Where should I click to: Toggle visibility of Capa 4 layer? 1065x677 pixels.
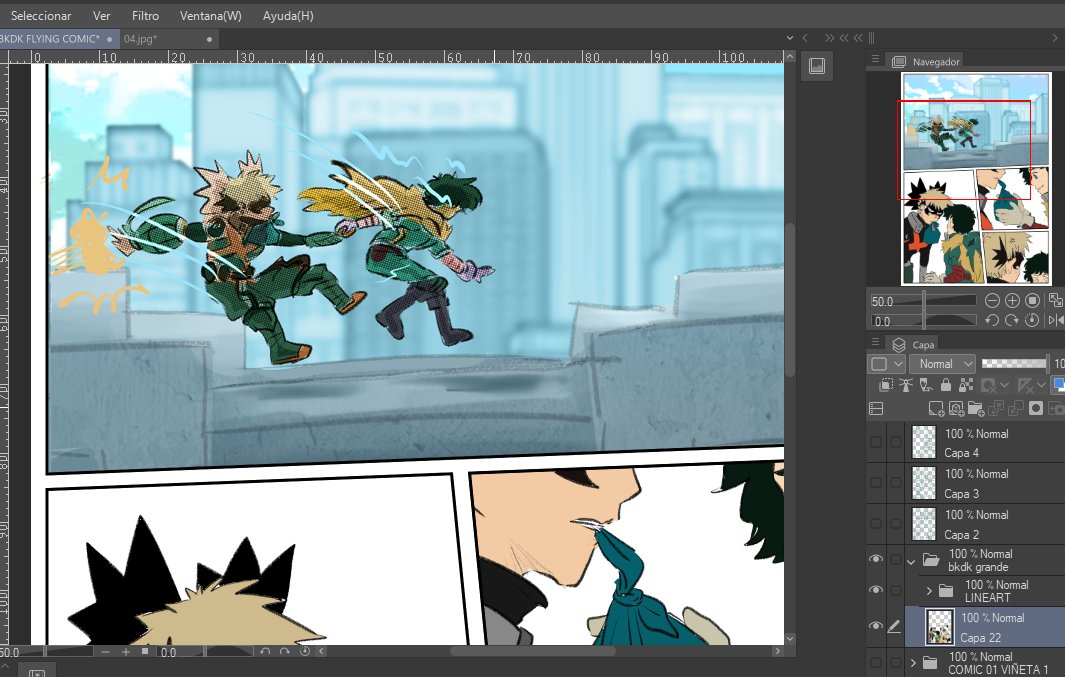[x=876, y=442]
